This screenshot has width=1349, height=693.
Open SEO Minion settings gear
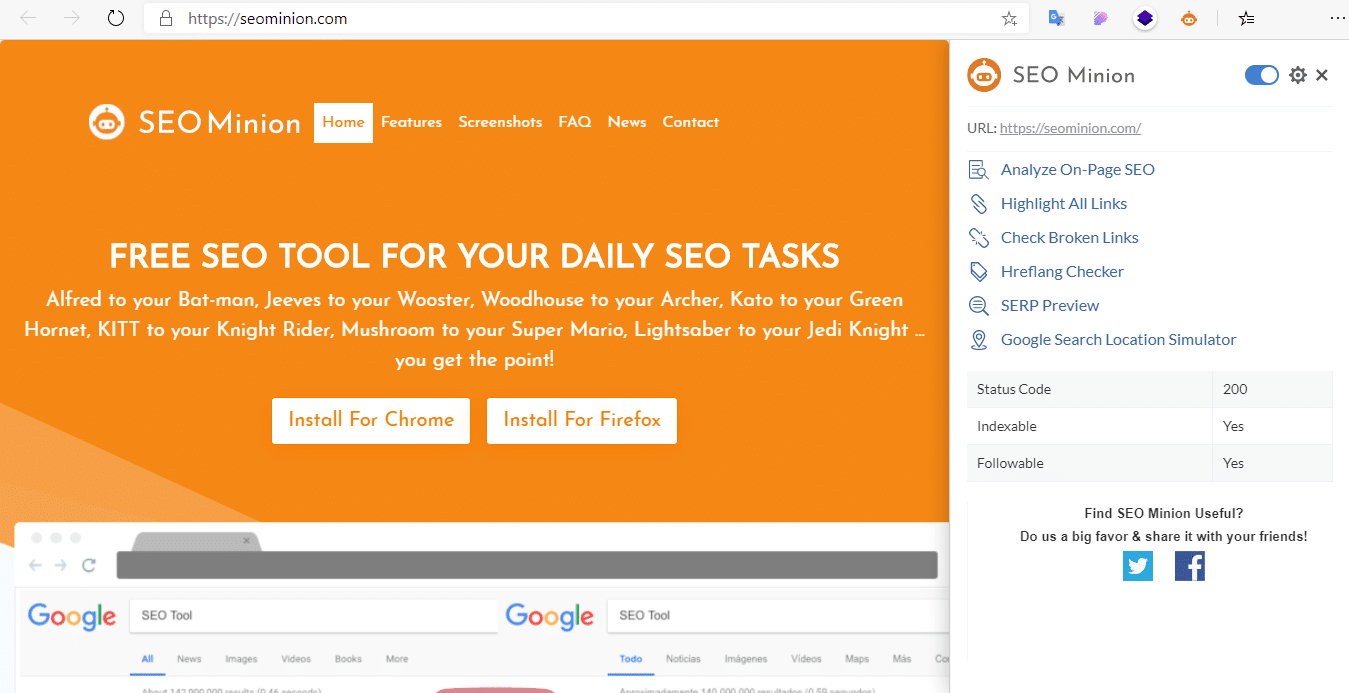click(1297, 74)
